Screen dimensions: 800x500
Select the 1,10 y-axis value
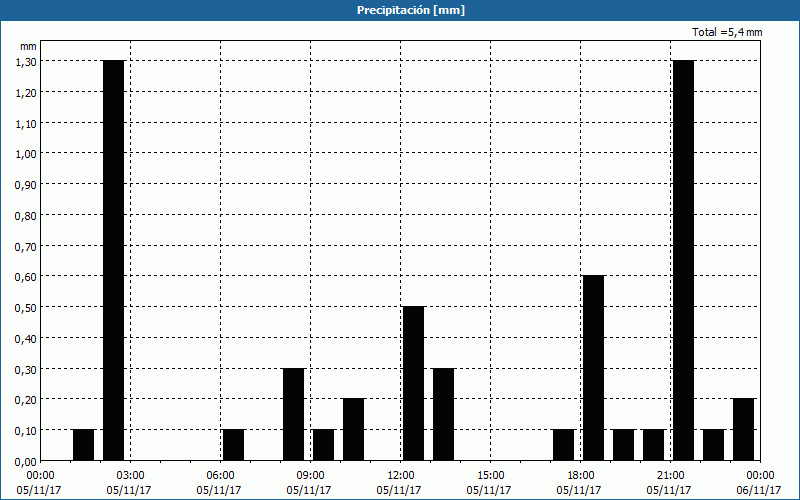point(26,123)
